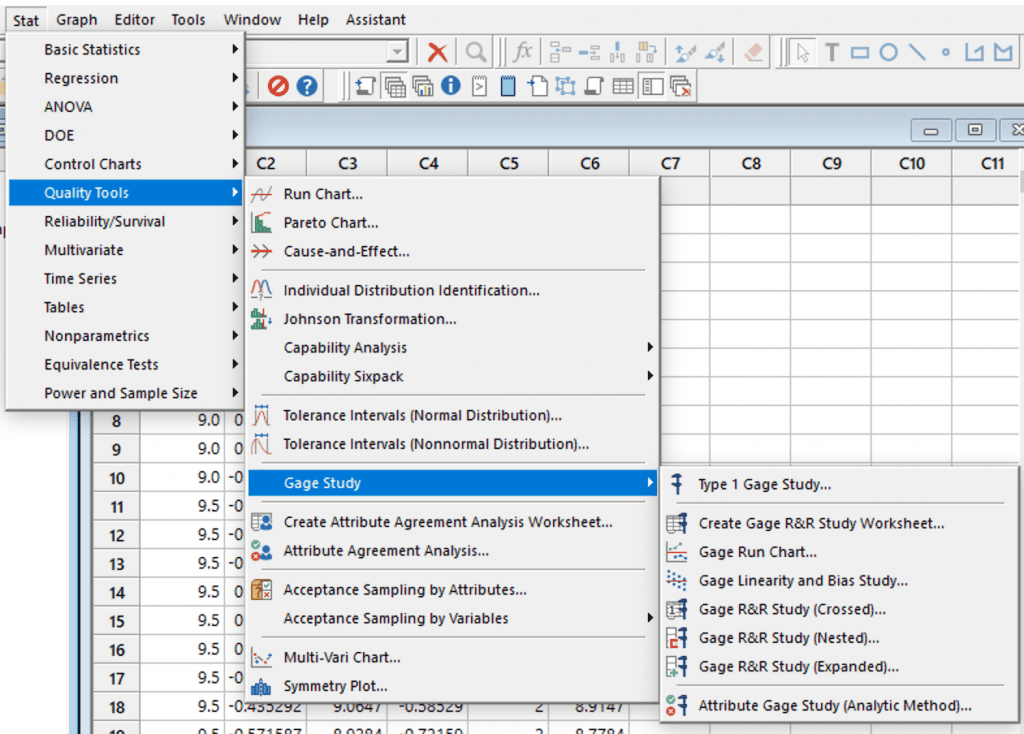Click the Type 1 Gage Study icon
The width and height of the screenshot is (1024, 734).
click(x=677, y=484)
